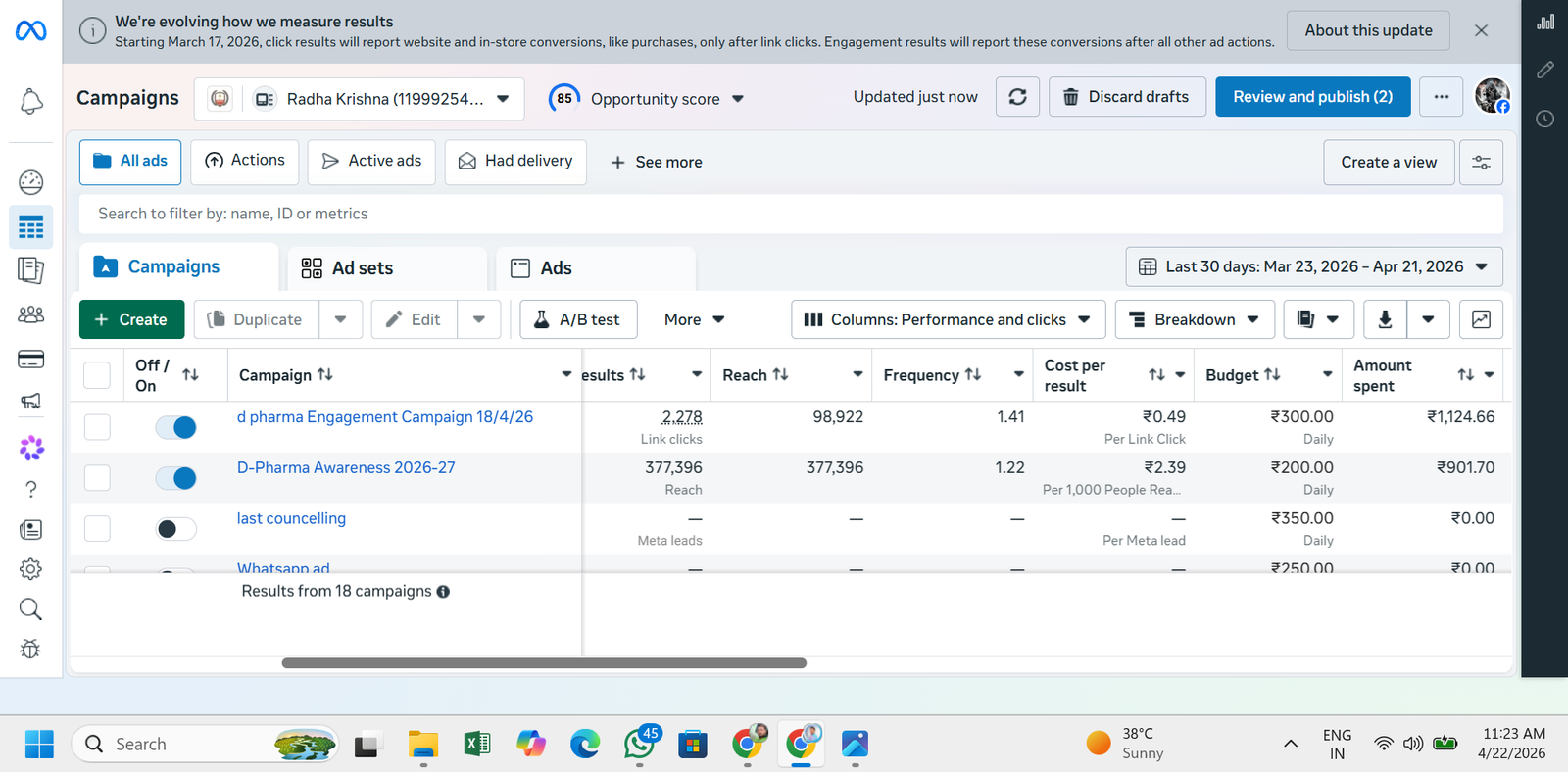Open the Breakdown dropdown
1568x772 pixels.
point(1195,319)
